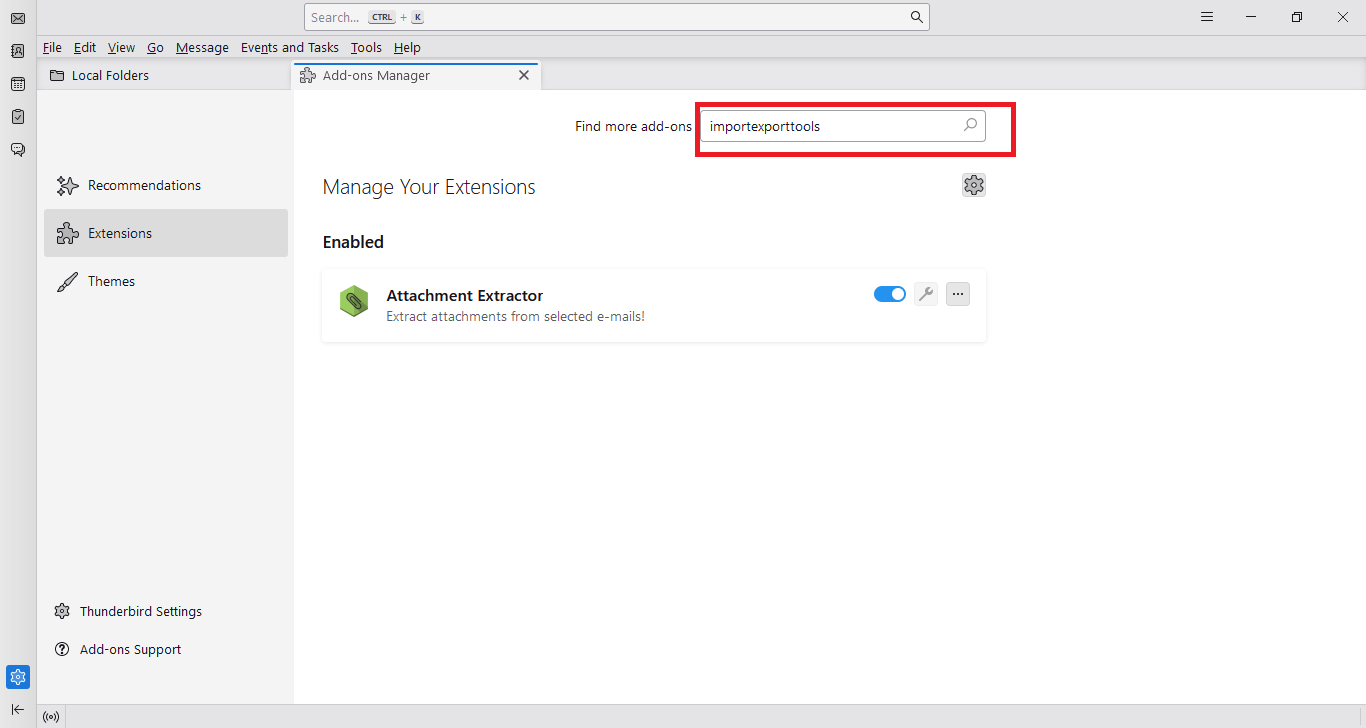The height and width of the screenshot is (728, 1366).
Task: Switch to Local Folders tab
Action: pyautogui.click(x=165, y=75)
